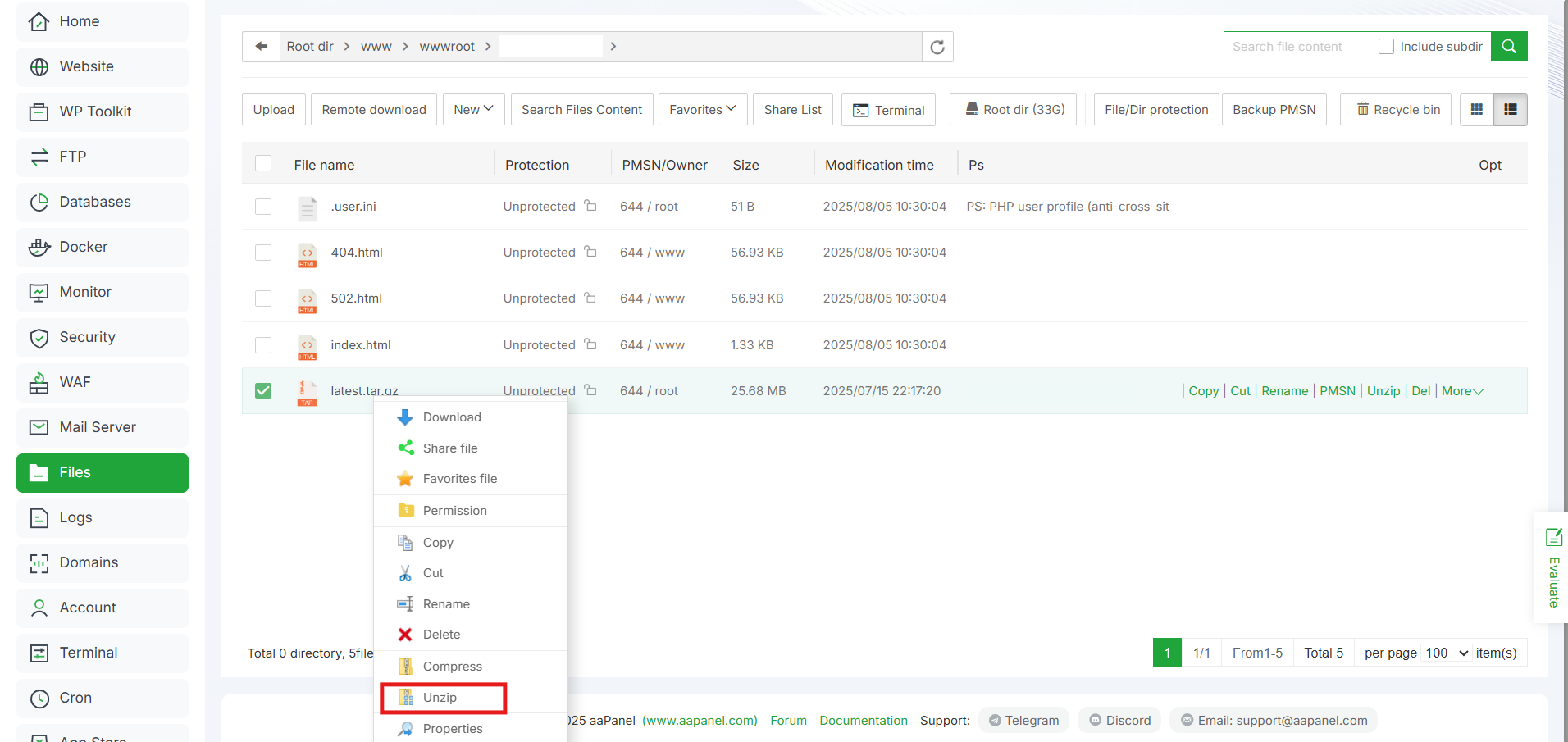Select all files via the header checkbox

click(262, 163)
